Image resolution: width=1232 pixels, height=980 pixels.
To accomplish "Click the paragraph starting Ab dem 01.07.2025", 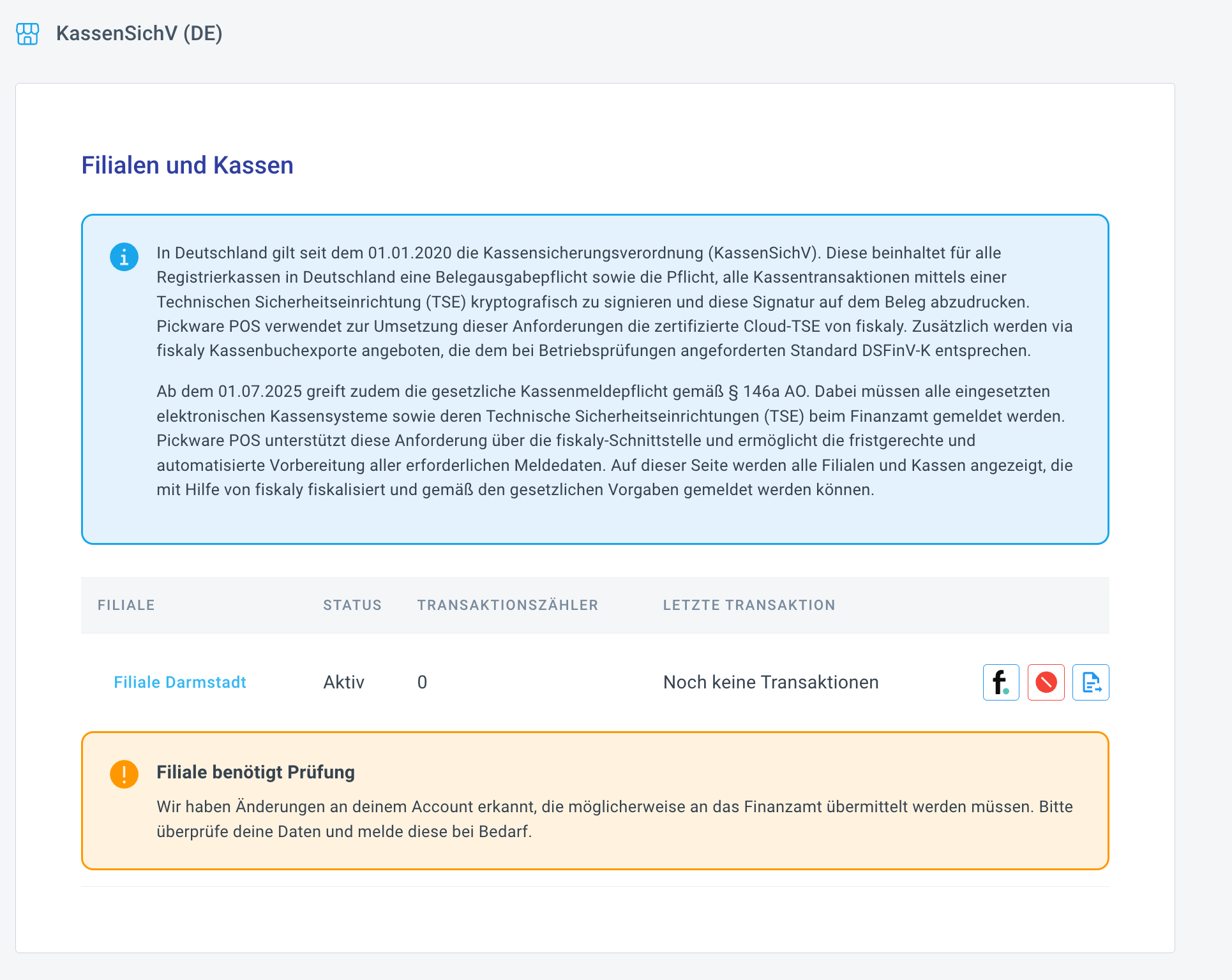I will (613, 440).
